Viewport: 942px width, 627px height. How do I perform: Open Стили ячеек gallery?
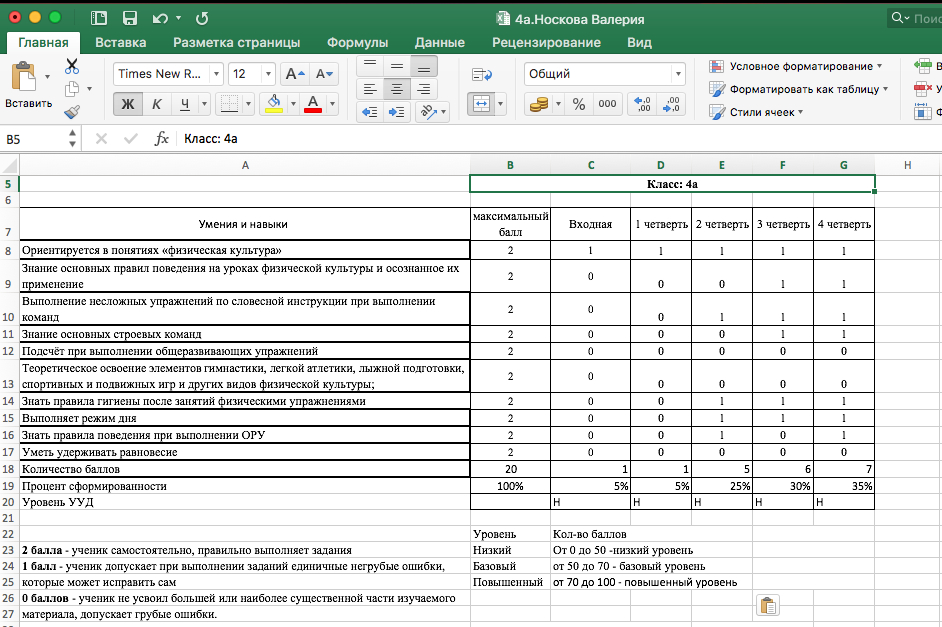coord(756,112)
